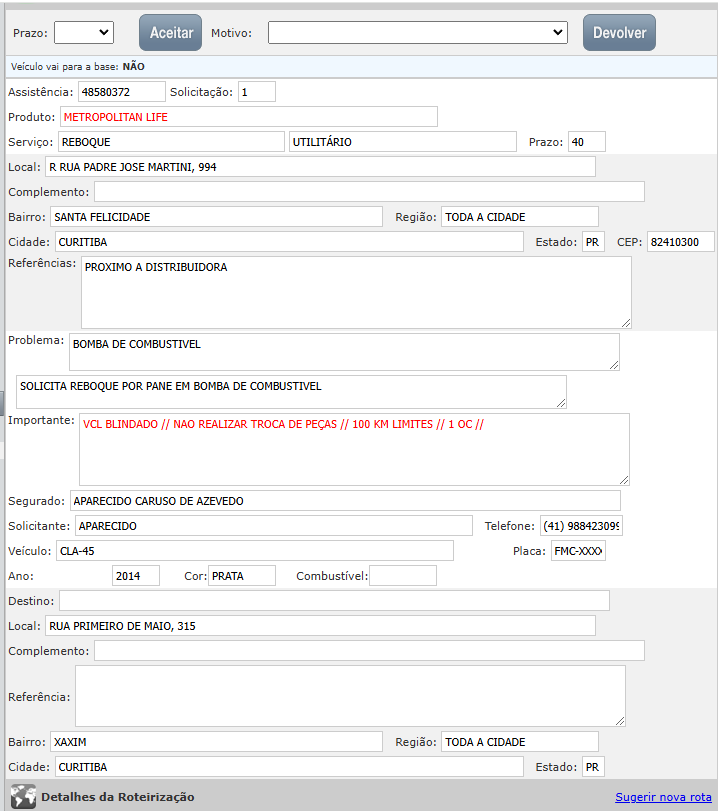Open the Prazo dropdown at top

84,33
